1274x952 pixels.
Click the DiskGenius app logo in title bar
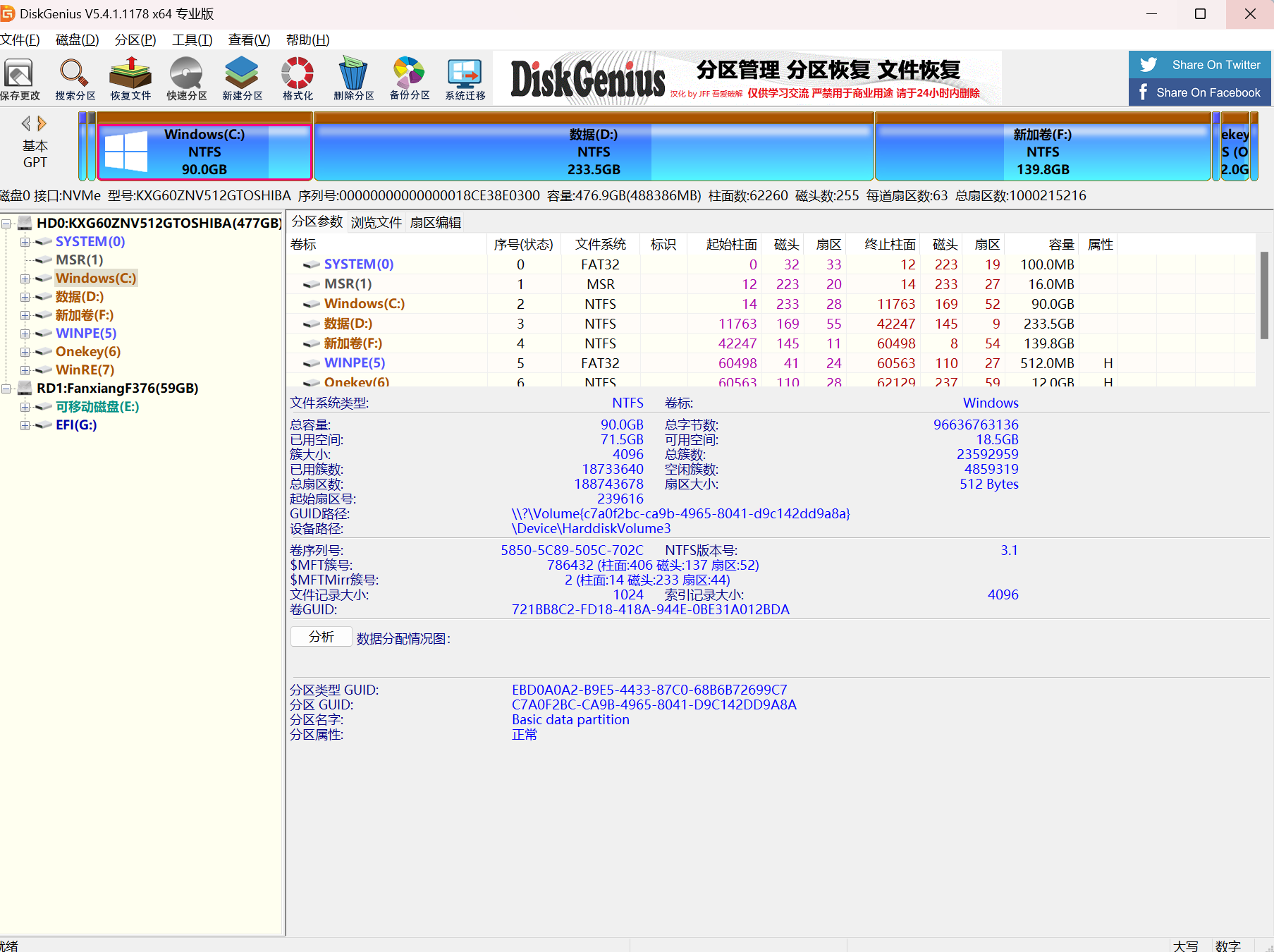coord(7,13)
